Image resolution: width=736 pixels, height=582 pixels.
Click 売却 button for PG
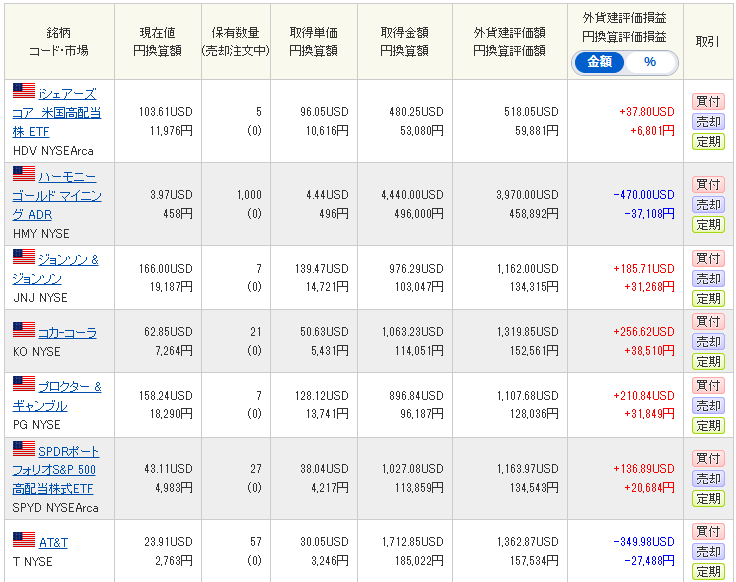click(708, 406)
